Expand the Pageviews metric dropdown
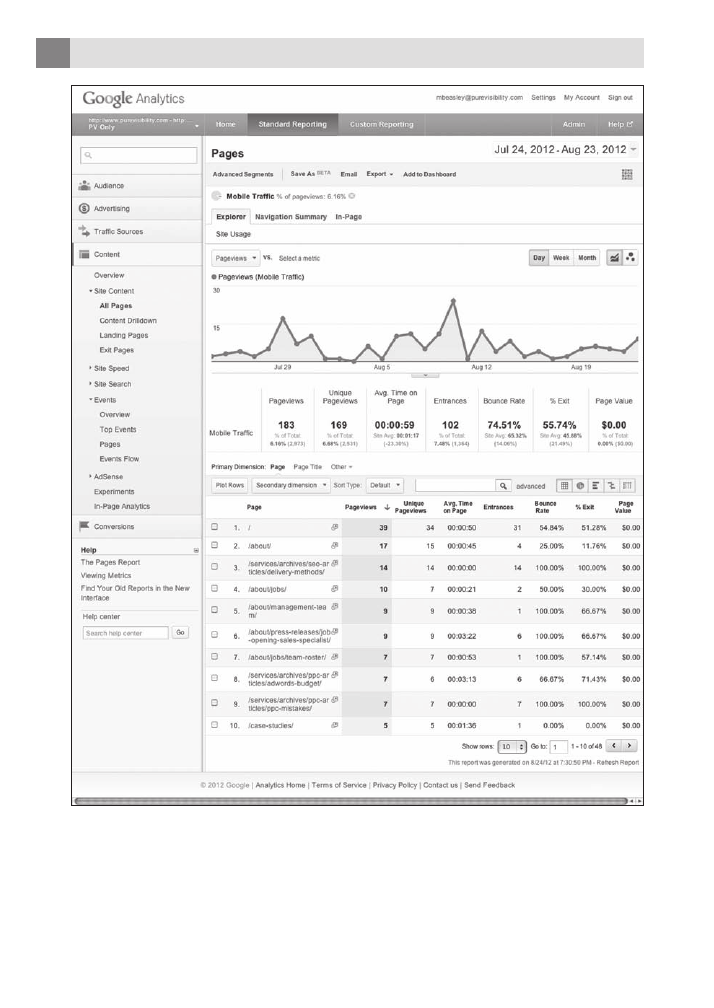Screen dimensions: 714x1008 tap(237, 258)
